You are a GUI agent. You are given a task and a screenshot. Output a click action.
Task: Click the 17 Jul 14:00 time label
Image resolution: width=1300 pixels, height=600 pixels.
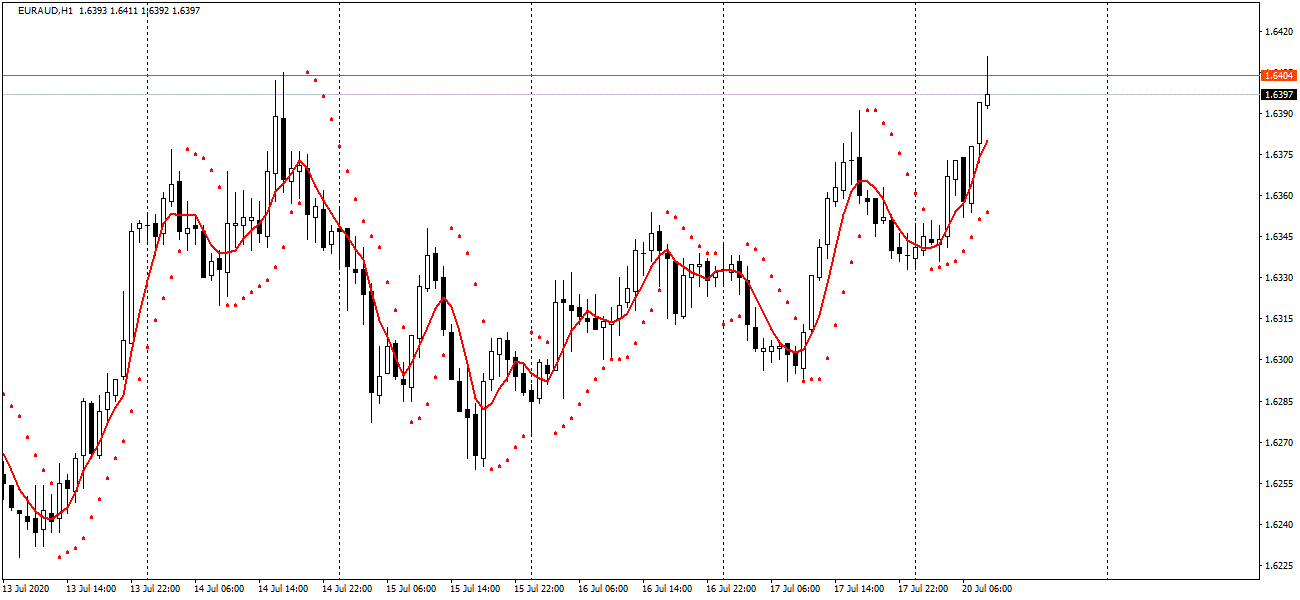pos(859,589)
